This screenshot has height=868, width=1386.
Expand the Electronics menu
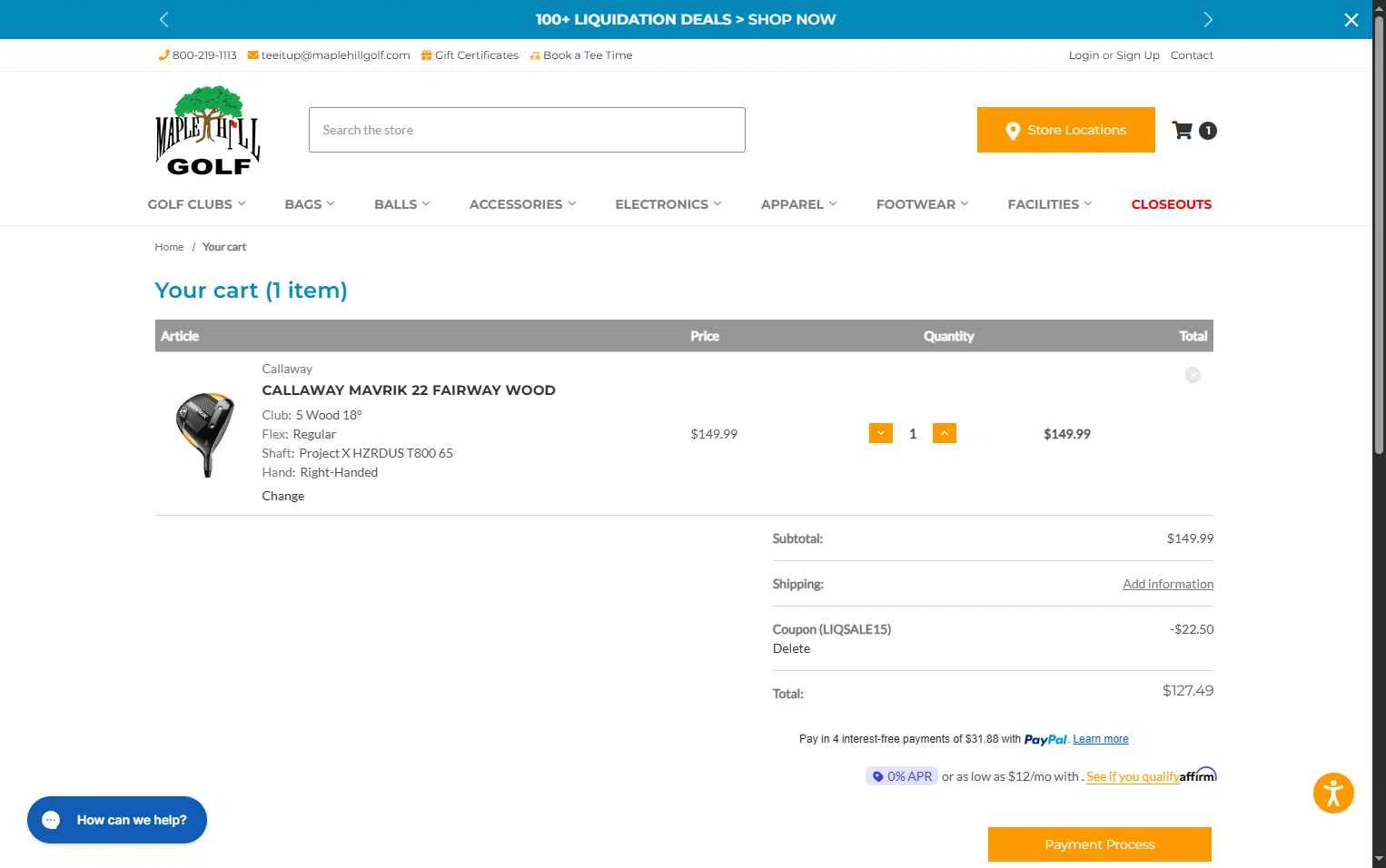(668, 204)
